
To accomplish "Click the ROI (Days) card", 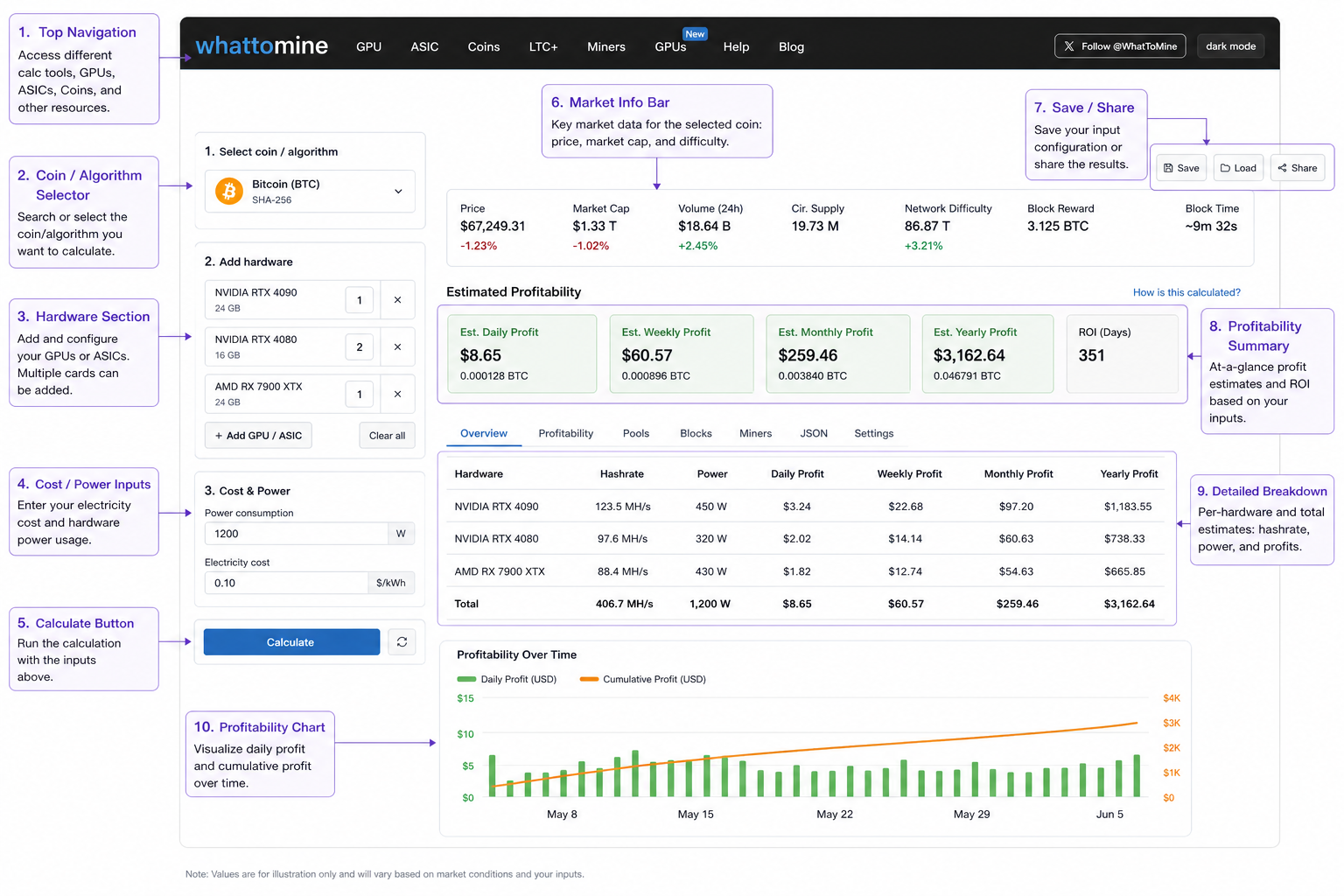I will (x=1123, y=353).
